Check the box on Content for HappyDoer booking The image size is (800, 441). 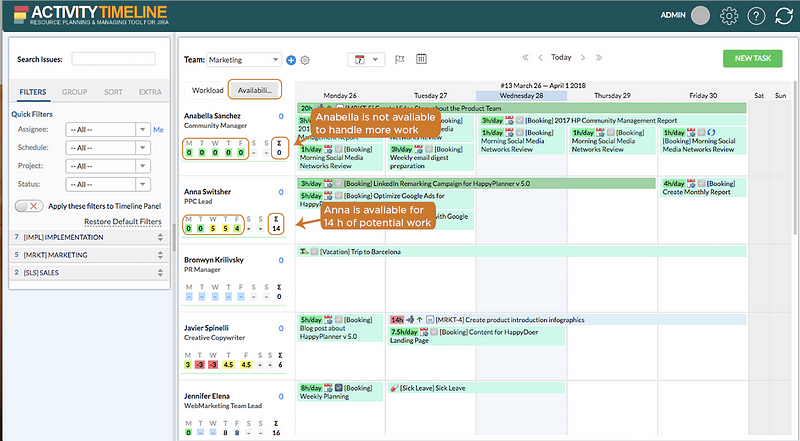pyautogui.click(x=434, y=332)
